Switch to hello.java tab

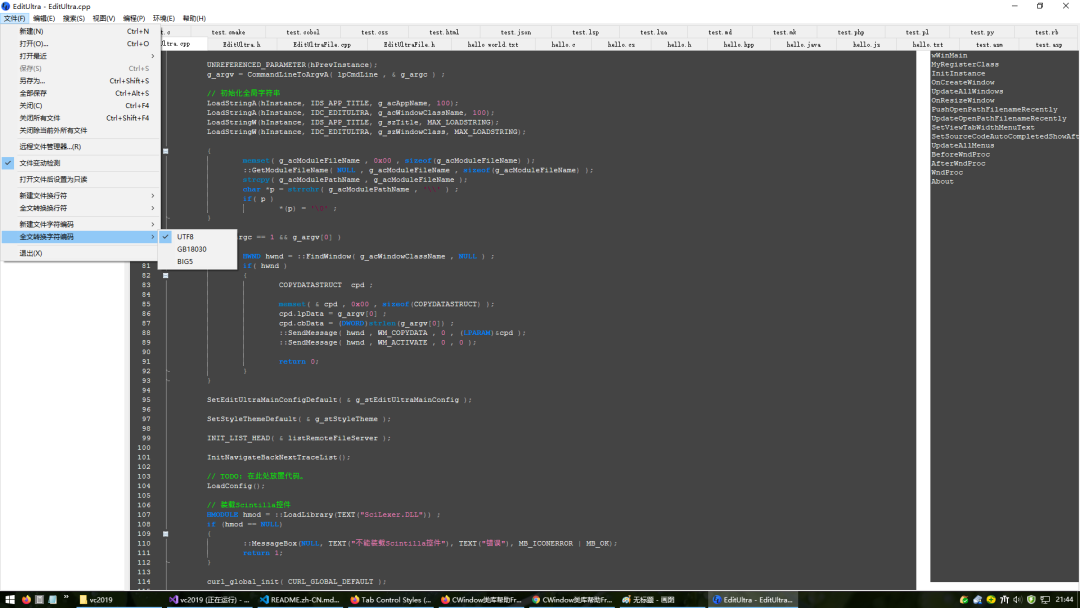(803, 45)
